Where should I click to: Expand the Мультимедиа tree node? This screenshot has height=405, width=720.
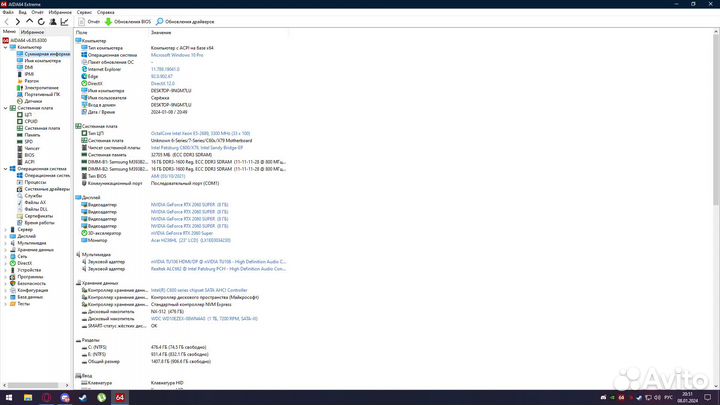(6, 243)
